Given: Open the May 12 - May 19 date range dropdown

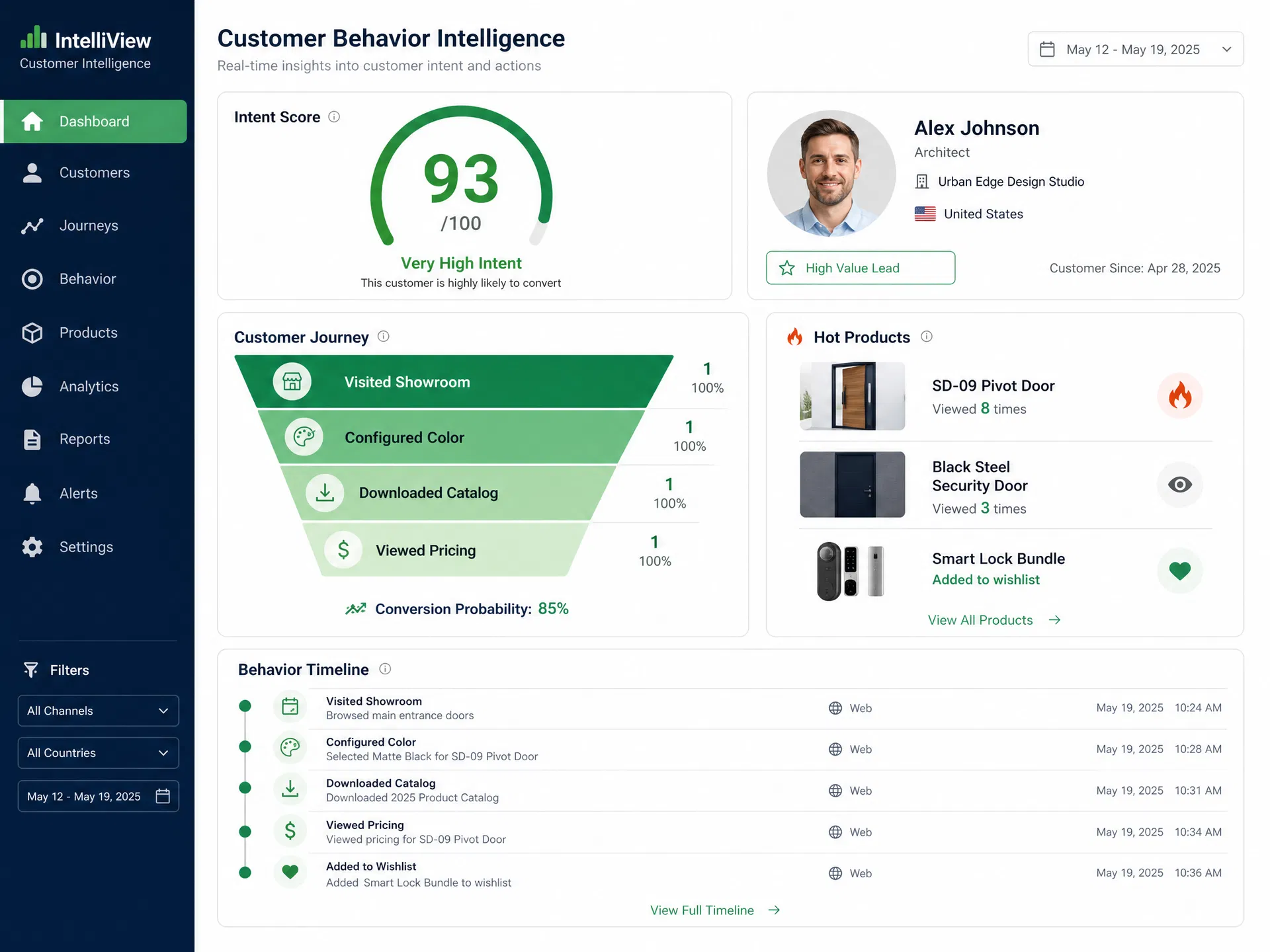Looking at the screenshot, I should click(1135, 50).
